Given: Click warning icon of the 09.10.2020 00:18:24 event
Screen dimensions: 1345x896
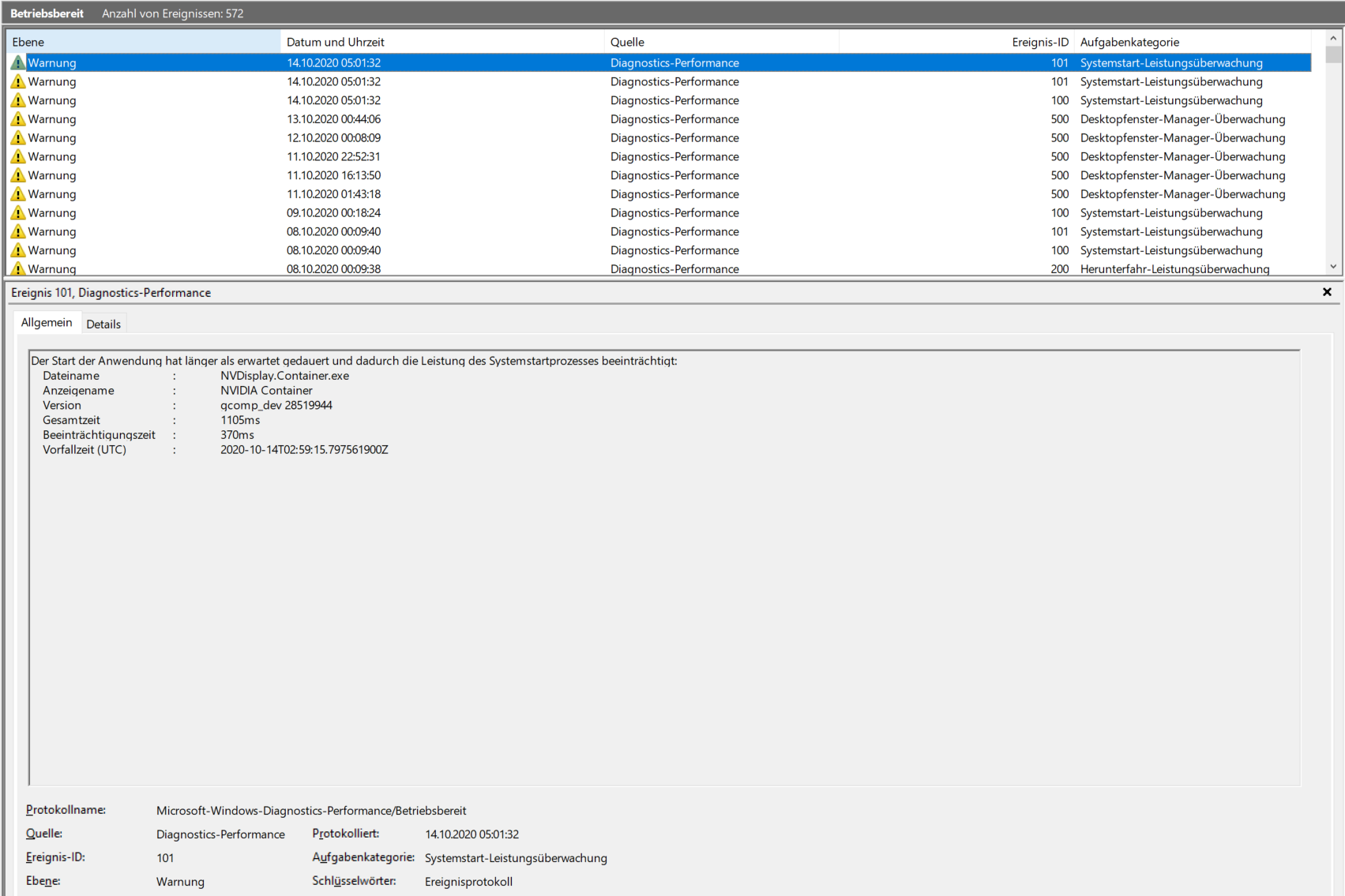Looking at the screenshot, I should click(17, 212).
